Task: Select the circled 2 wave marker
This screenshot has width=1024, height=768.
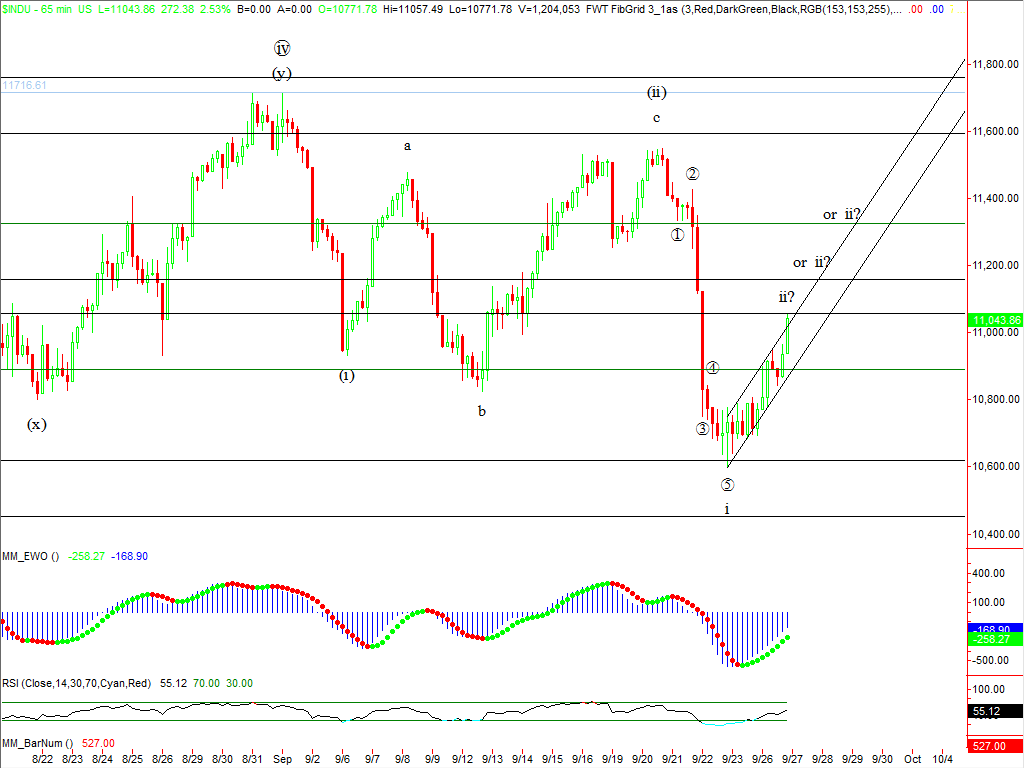Action: (x=692, y=174)
